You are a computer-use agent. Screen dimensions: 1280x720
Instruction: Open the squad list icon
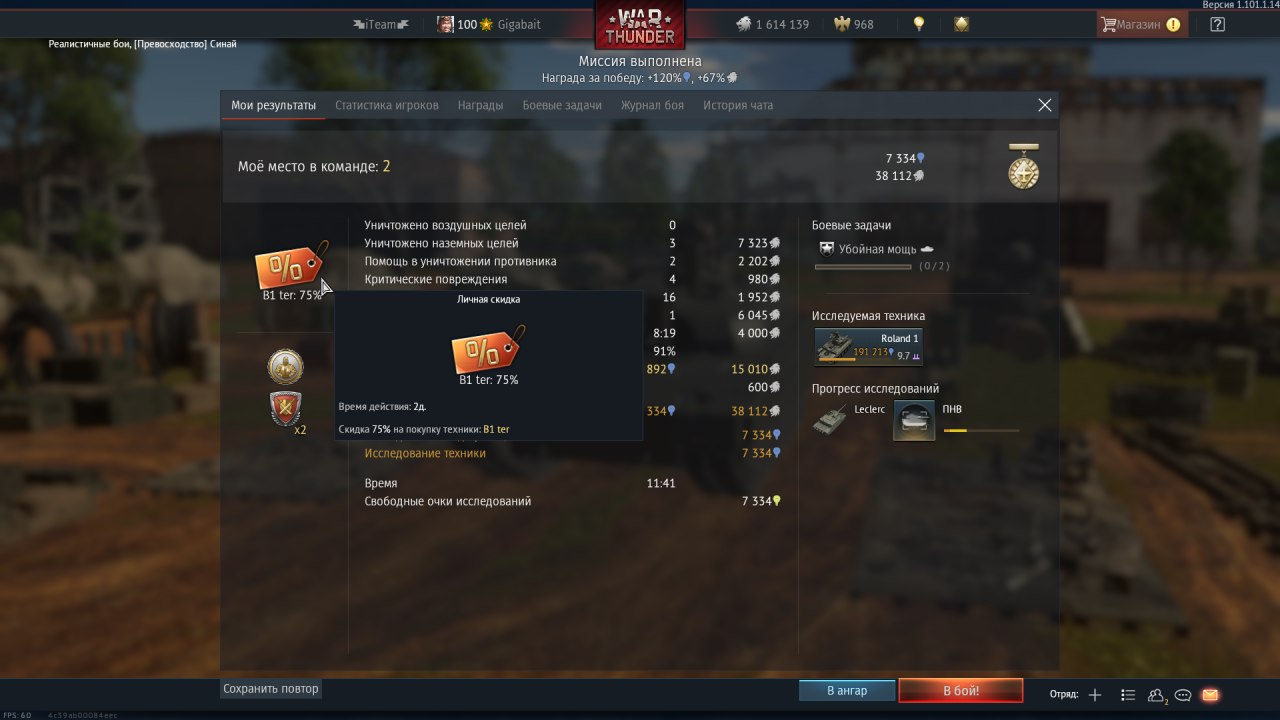pyautogui.click(x=1128, y=695)
